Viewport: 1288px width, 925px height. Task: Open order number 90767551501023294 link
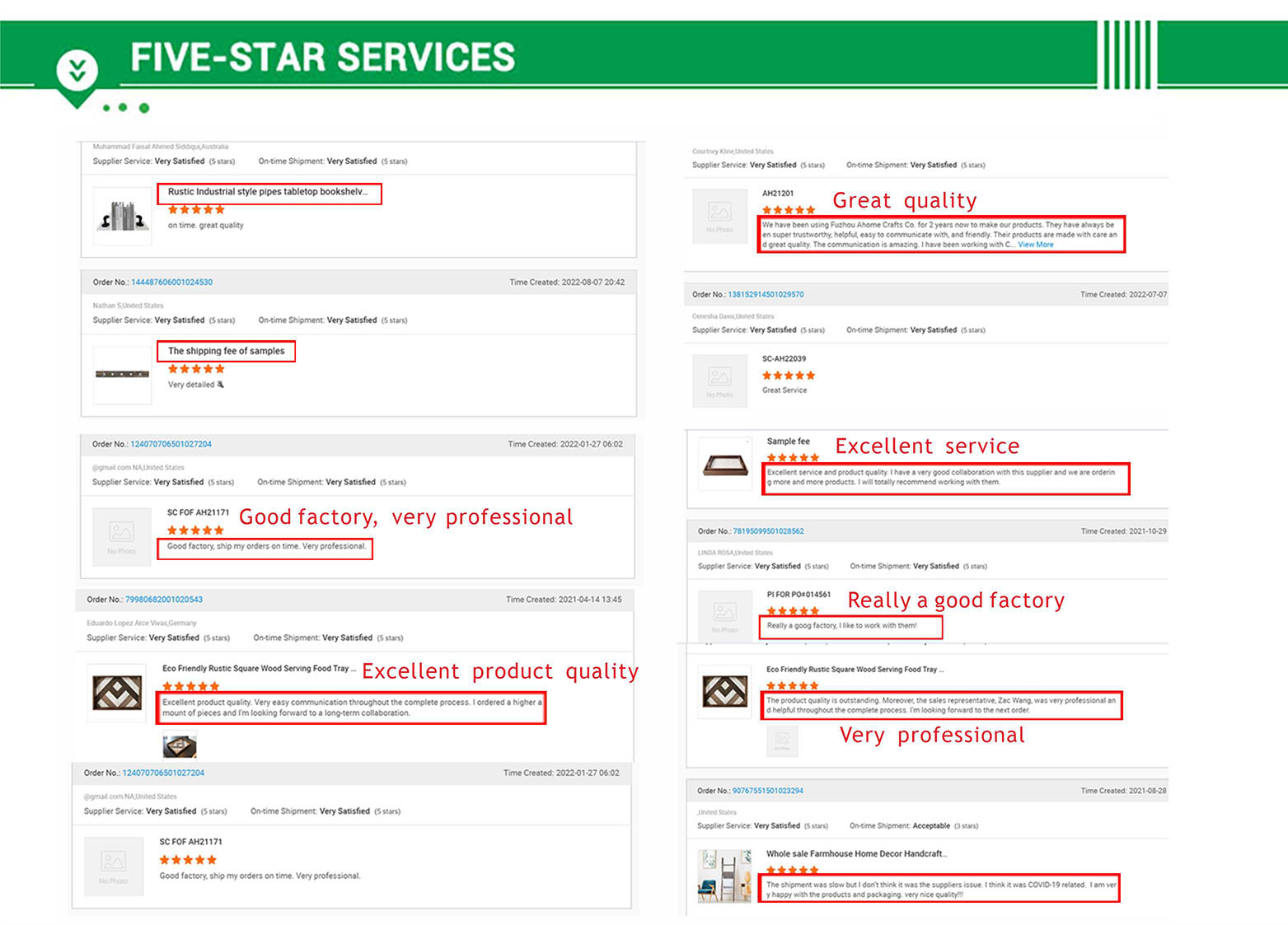pyautogui.click(x=767, y=791)
